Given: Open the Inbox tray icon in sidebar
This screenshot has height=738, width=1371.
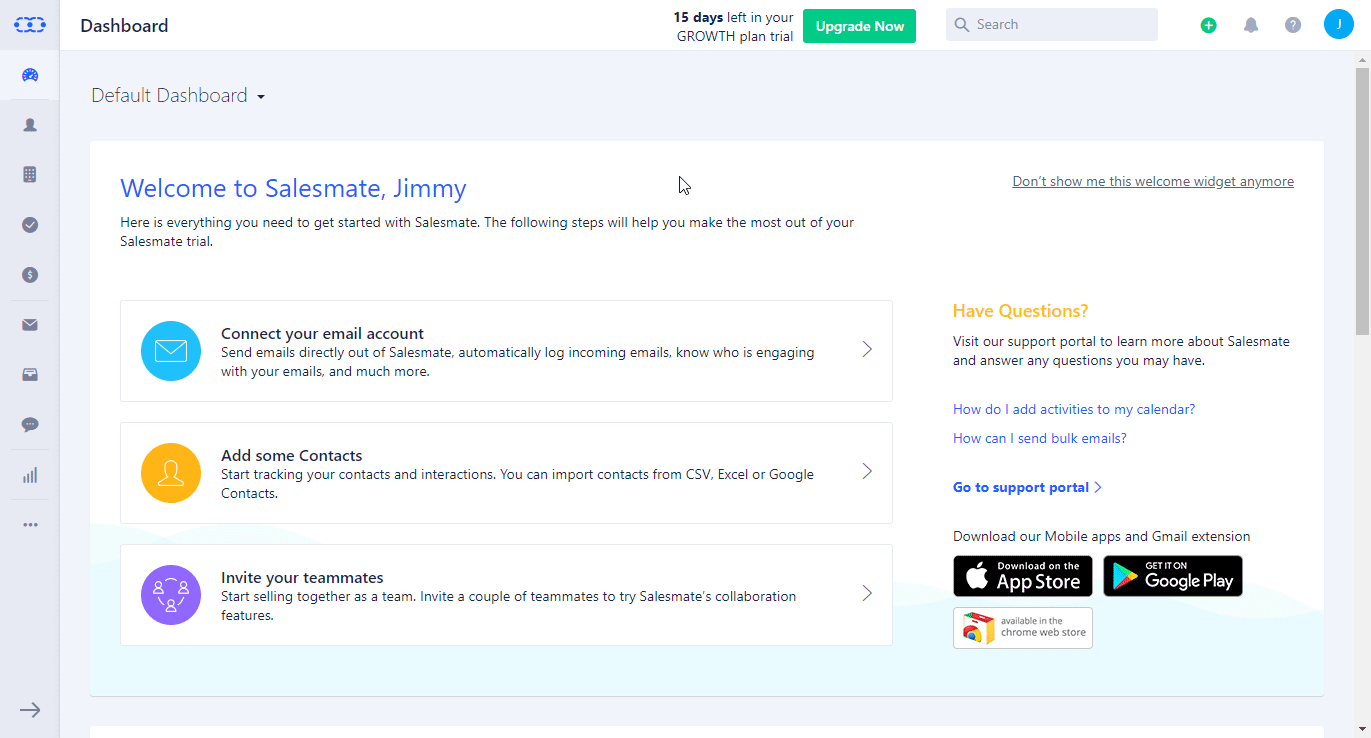Looking at the screenshot, I should tap(29, 374).
